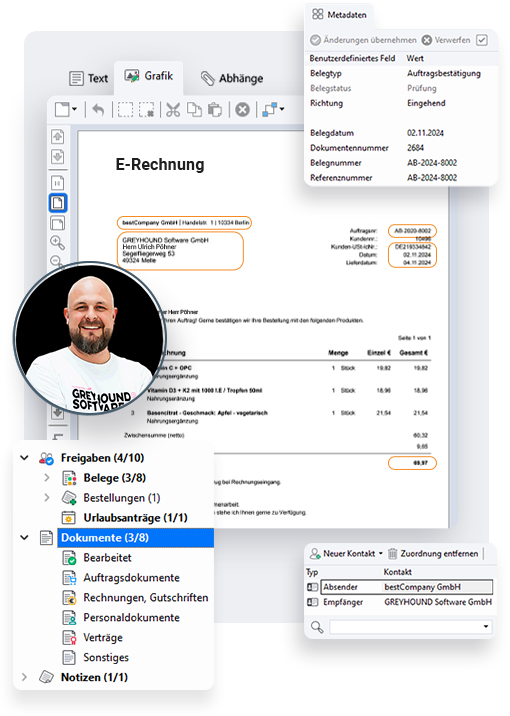Click the highlighted fit-page icon
This screenshot has height=716, width=510.
coord(58,203)
